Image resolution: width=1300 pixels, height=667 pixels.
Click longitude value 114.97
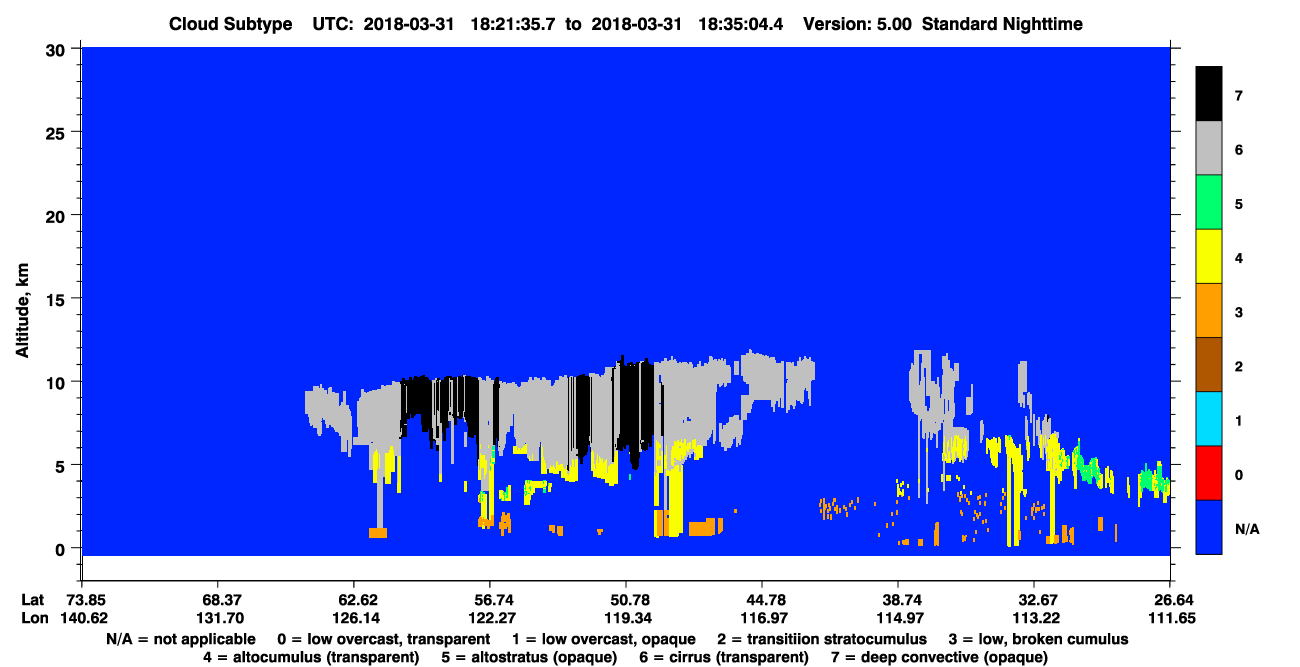(x=898, y=618)
